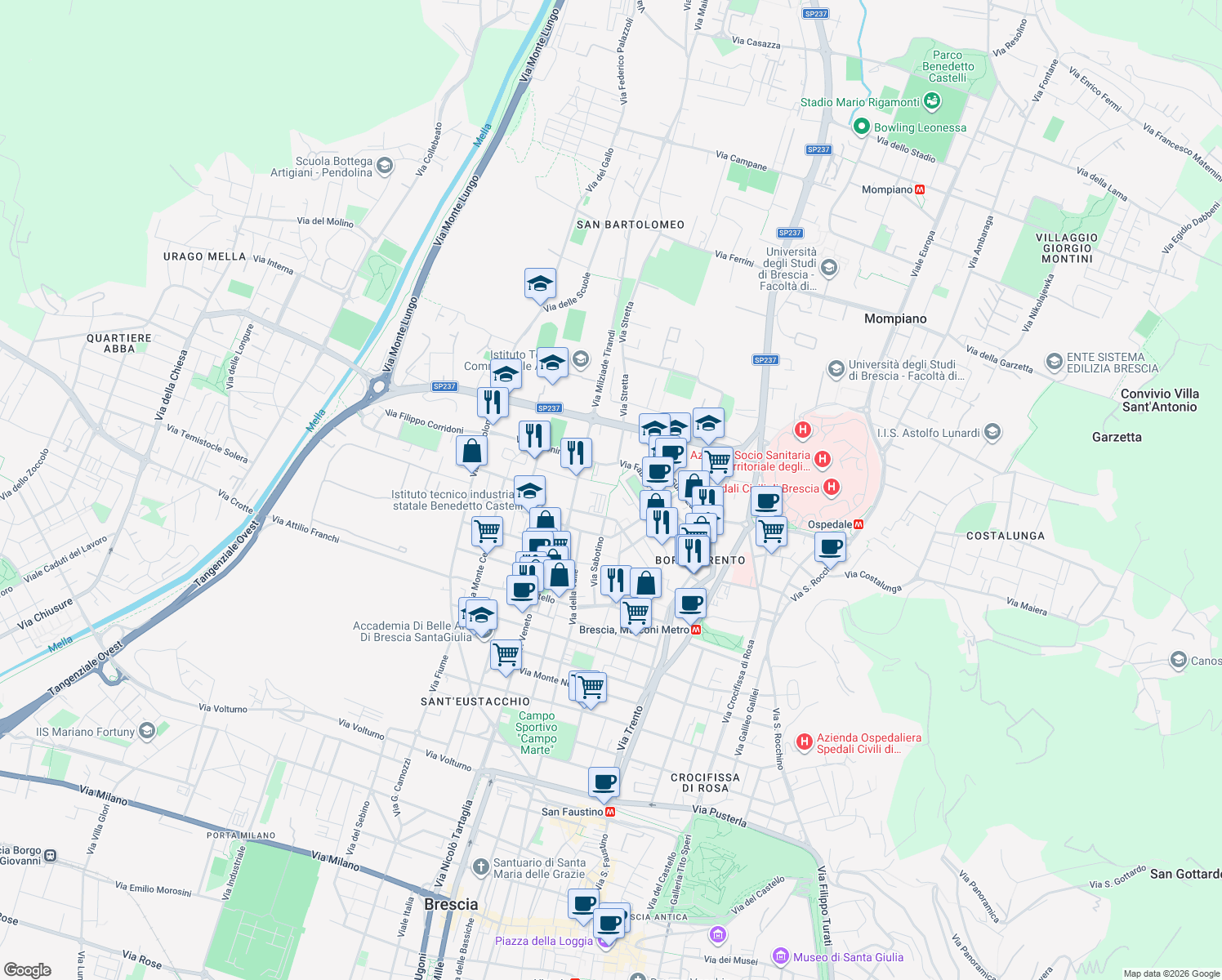Screen dimensions: 1222x980
Task: Select the hospital icon for Spedali Civili Brescia
Action: pos(832,488)
